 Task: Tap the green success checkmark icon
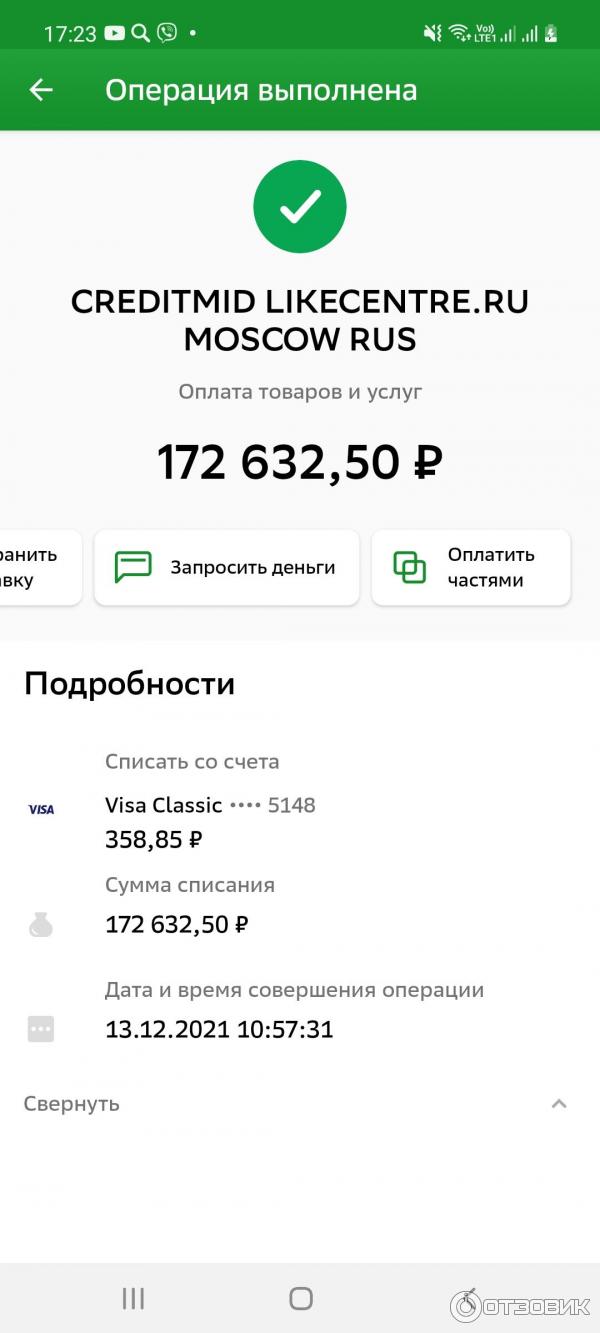click(300, 207)
